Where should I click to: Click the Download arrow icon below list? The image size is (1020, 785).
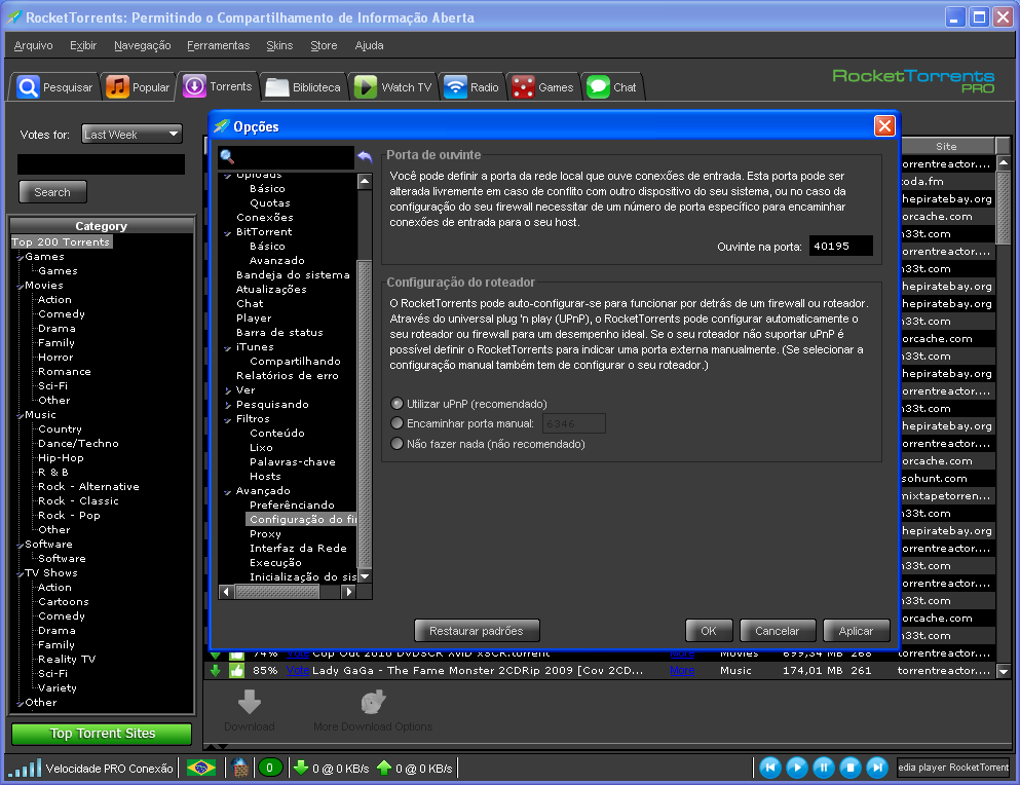[x=249, y=702]
